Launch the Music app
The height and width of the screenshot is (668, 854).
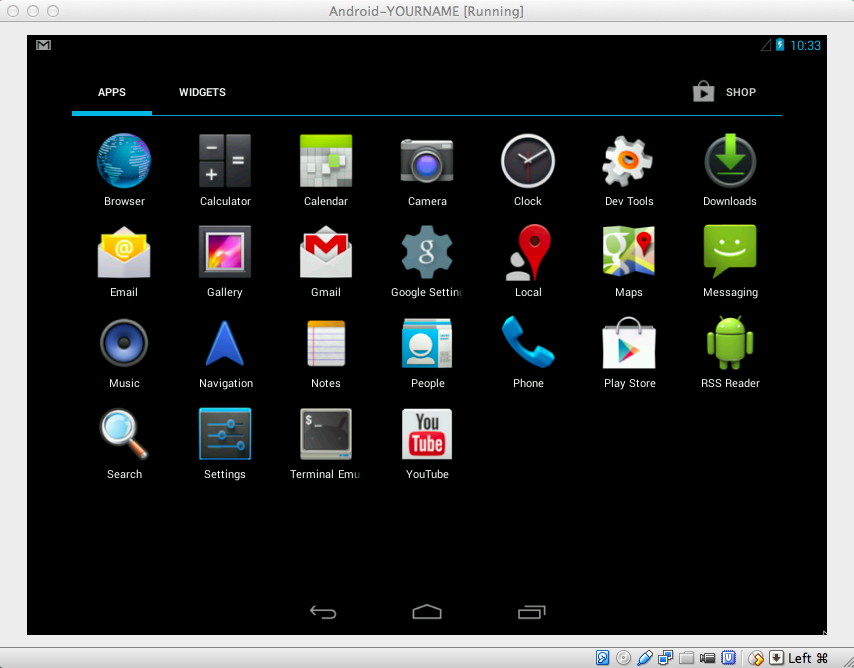(x=124, y=353)
